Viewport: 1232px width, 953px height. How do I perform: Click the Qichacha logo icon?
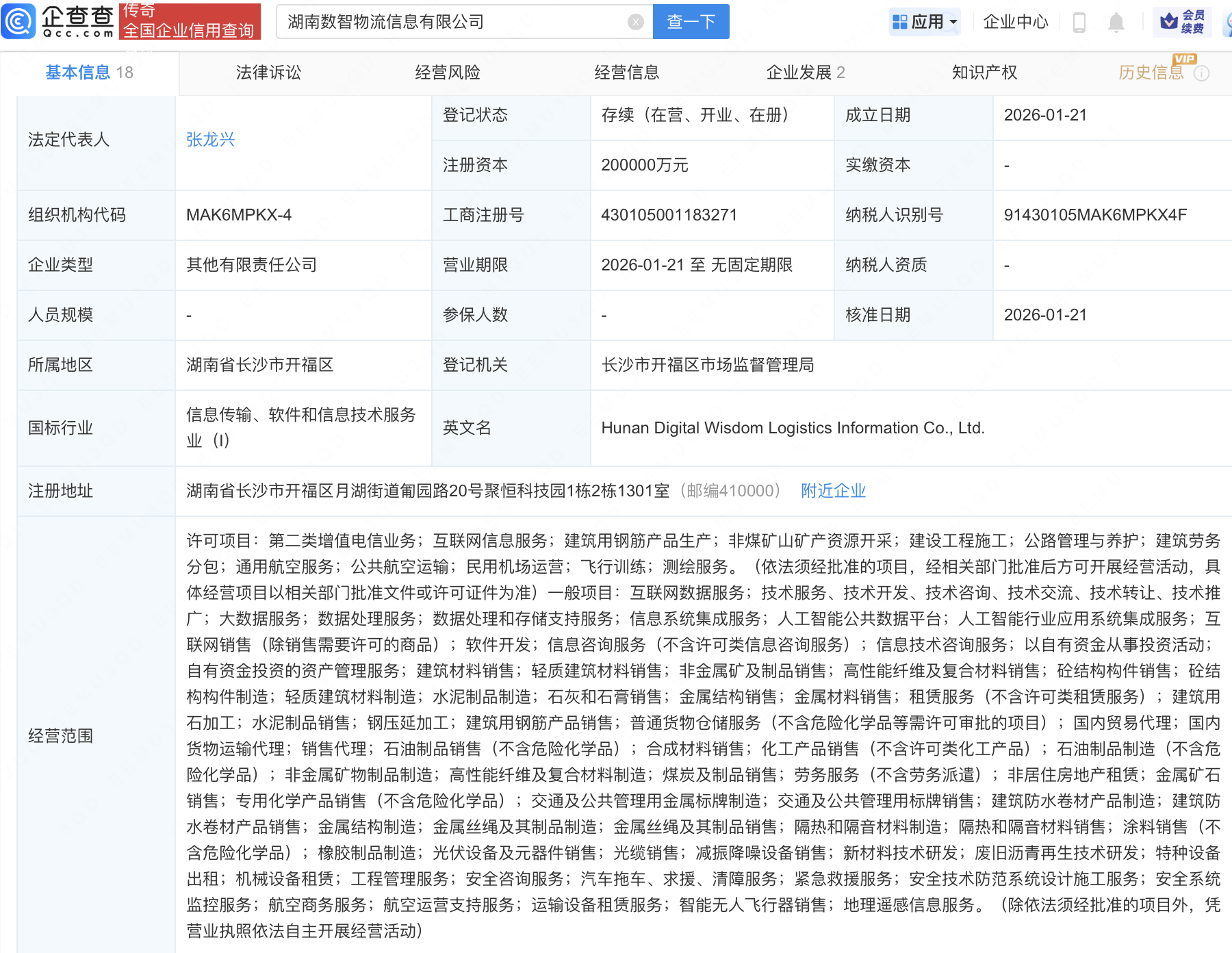tap(18, 21)
